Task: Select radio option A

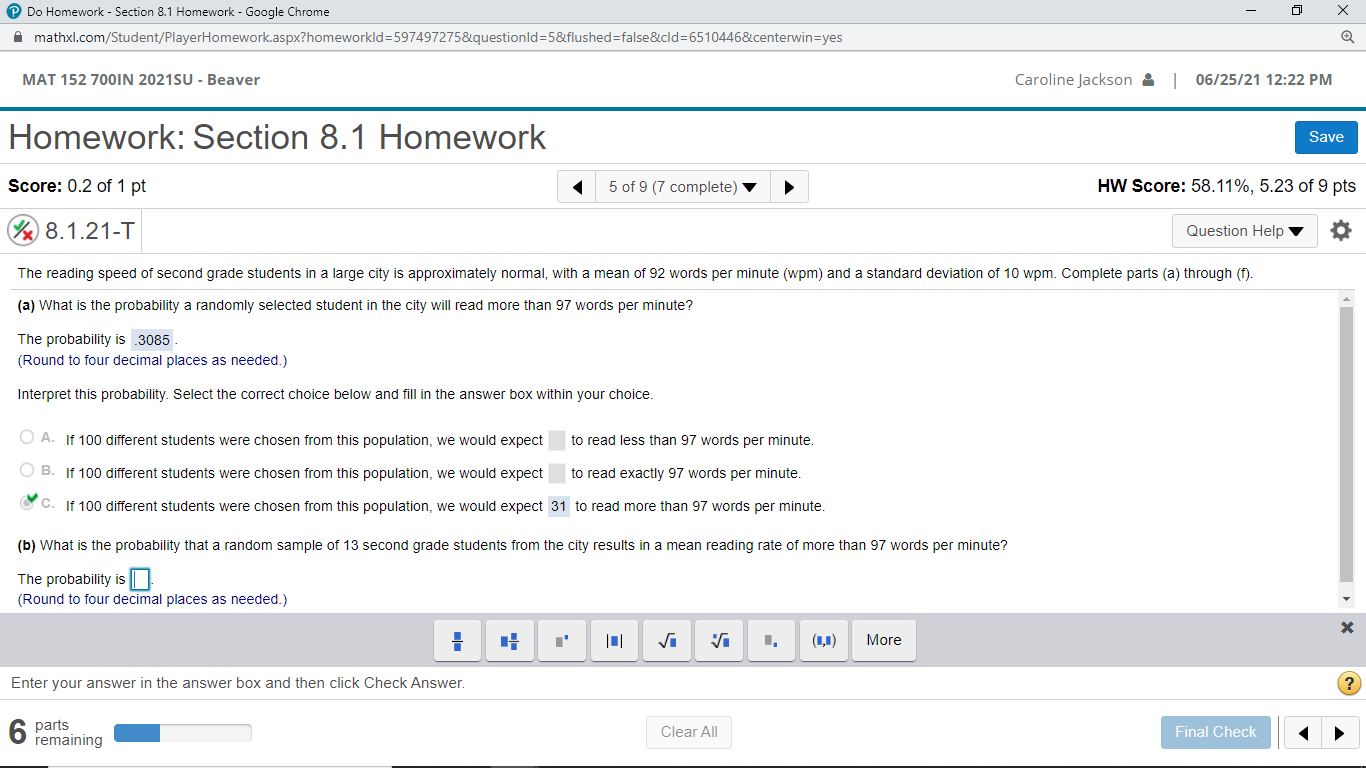Action: 27,437
